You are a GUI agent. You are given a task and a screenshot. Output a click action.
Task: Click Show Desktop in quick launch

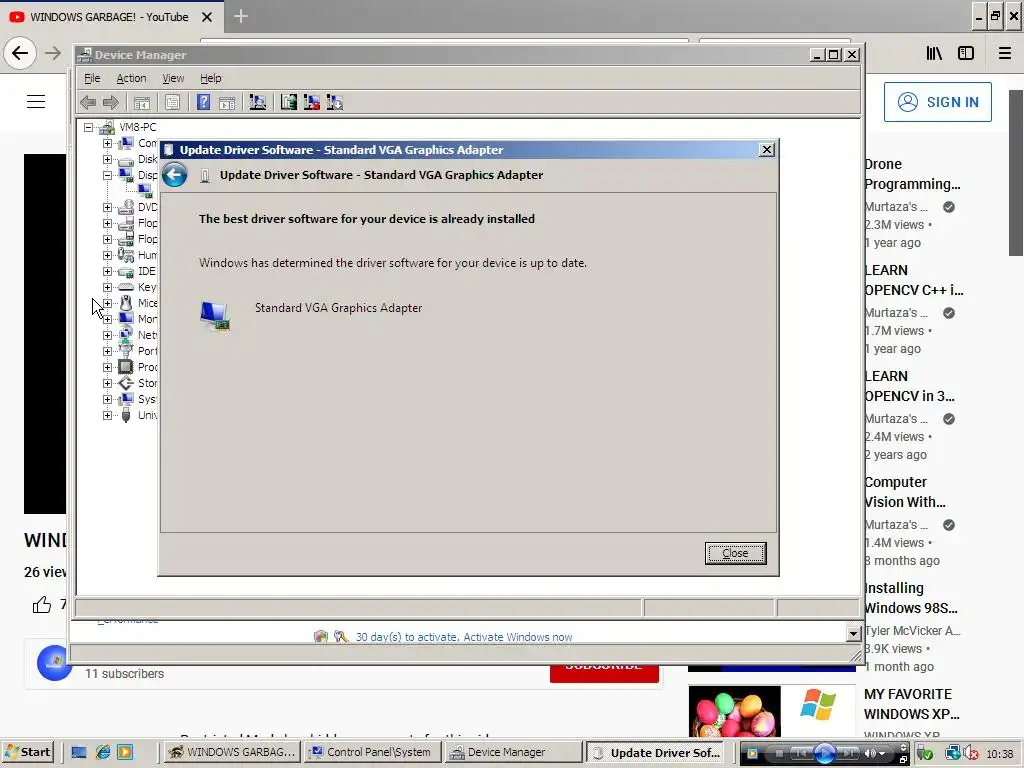[x=79, y=752]
